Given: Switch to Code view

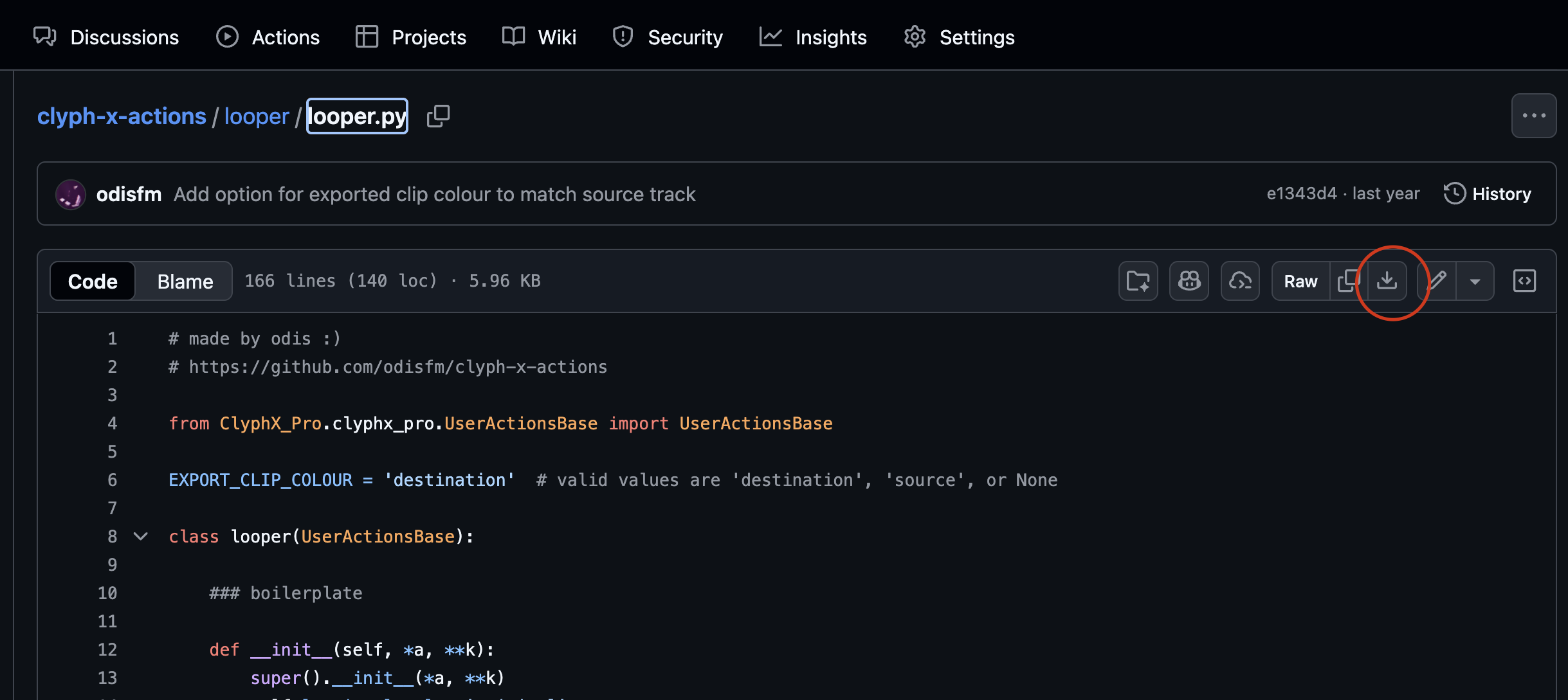Looking at the screenshot, I should click(x=93, y=282).
